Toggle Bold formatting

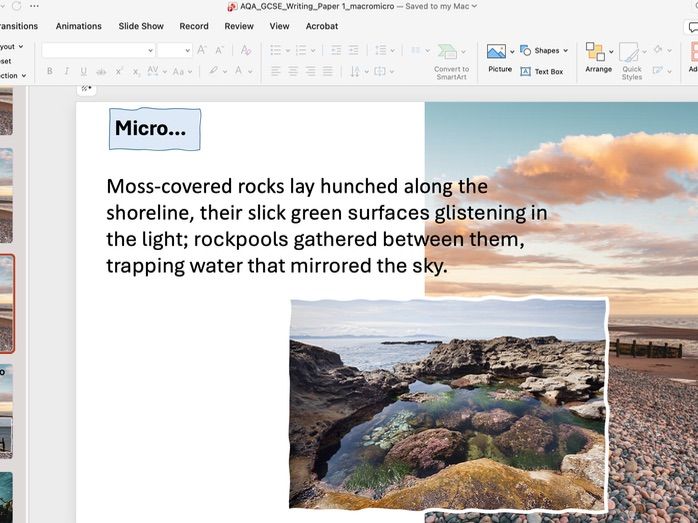click(x=50, y=71)
